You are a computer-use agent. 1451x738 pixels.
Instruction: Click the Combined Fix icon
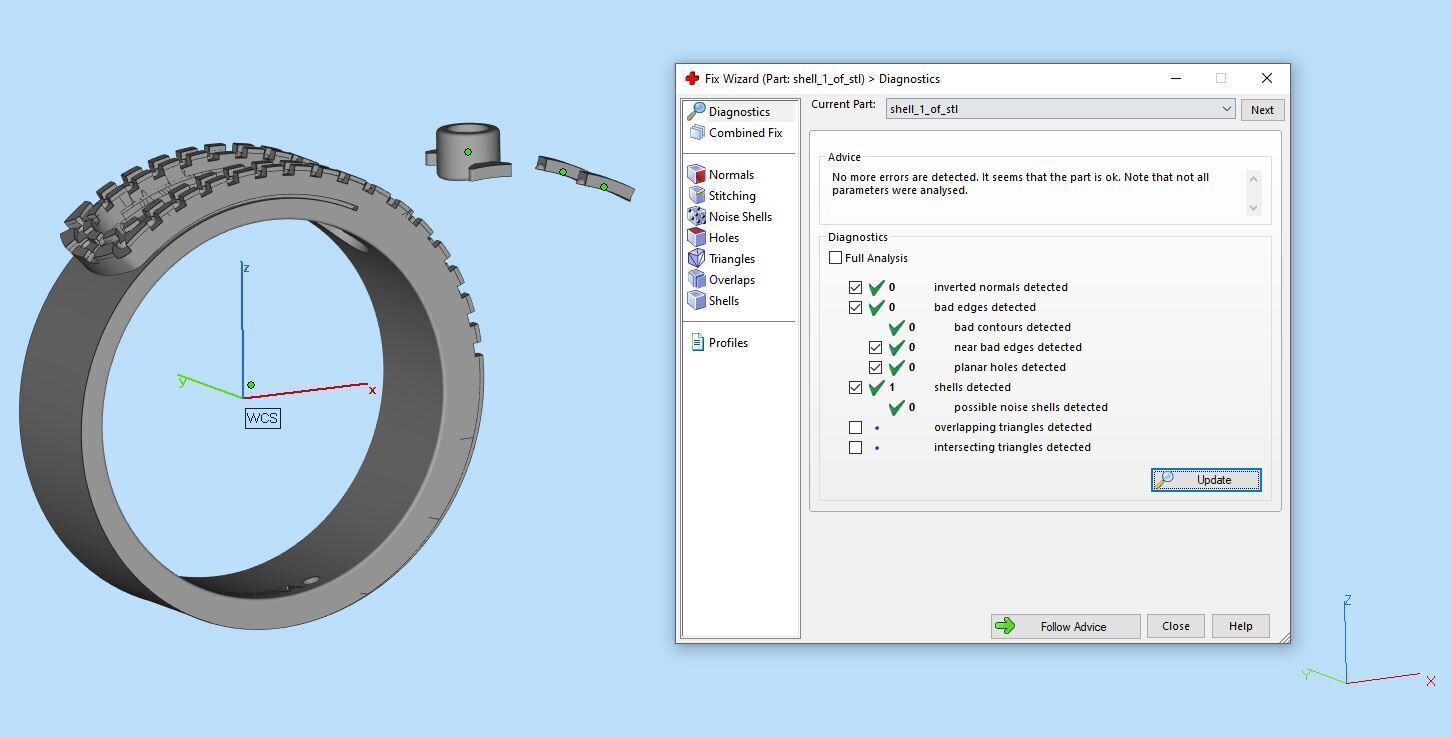(696, 132)
